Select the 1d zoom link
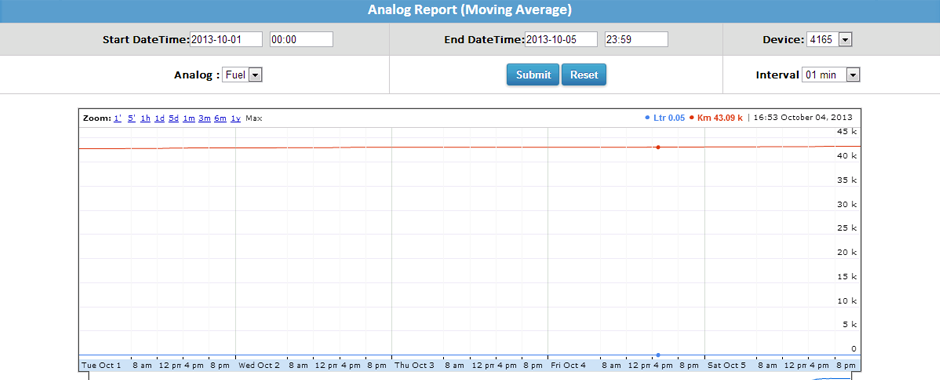This screenshot has width=940, height=380. tap(159, 118)
